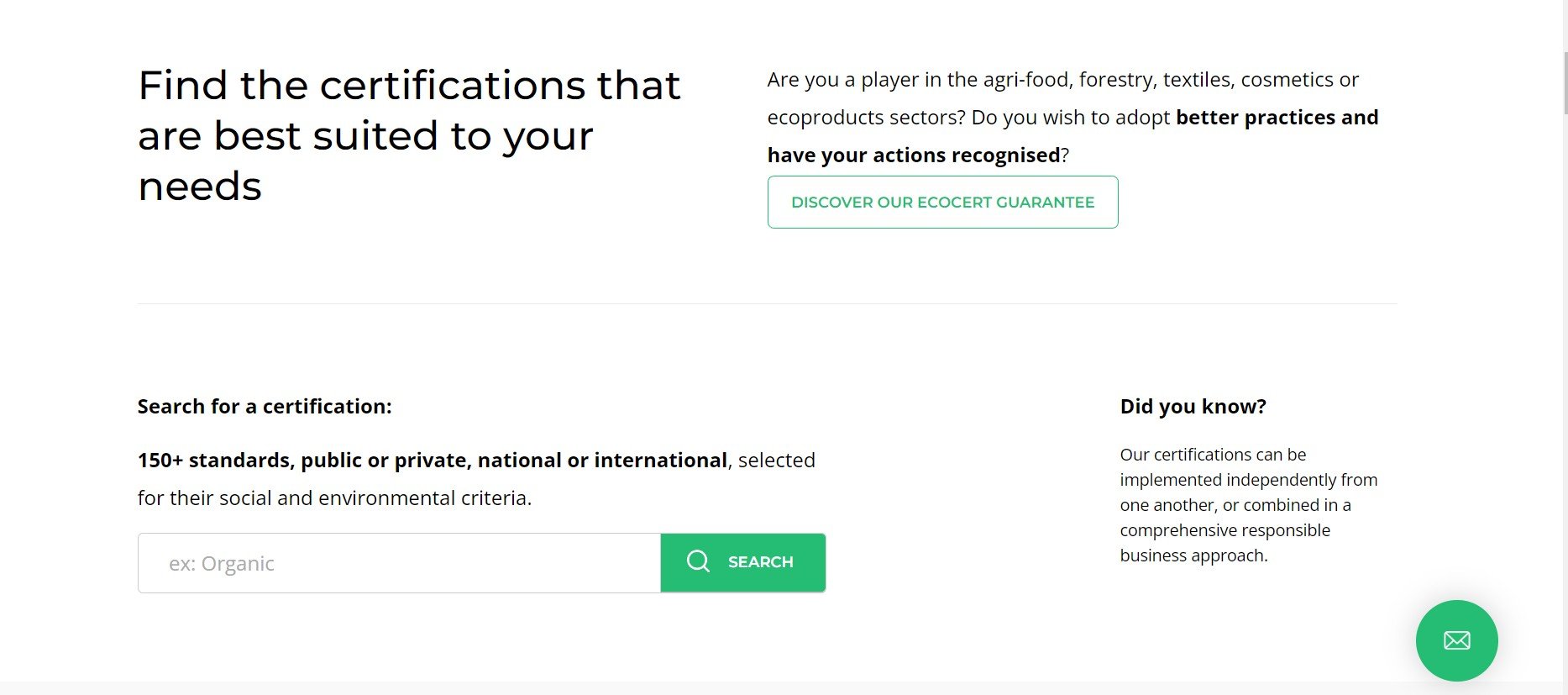
Task: Click 'Our certifications can be' paragraph
Action: 1213,455
